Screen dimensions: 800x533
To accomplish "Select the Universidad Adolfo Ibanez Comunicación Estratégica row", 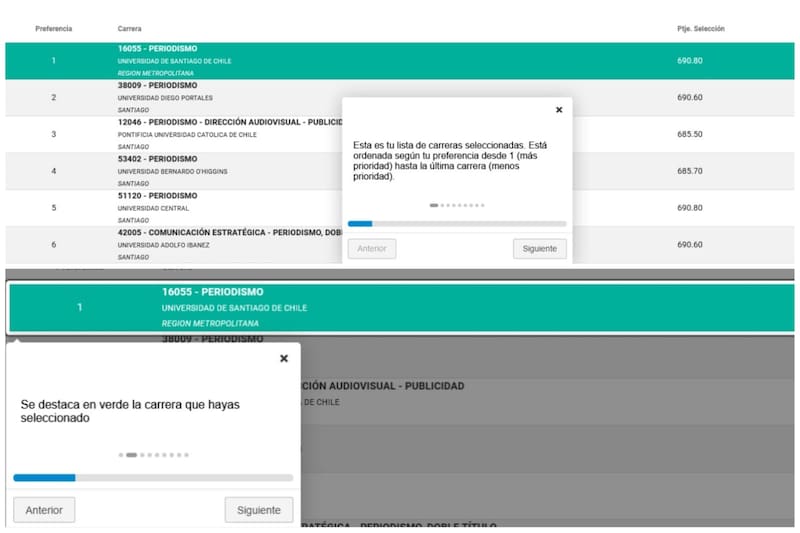I will point(200,245).
